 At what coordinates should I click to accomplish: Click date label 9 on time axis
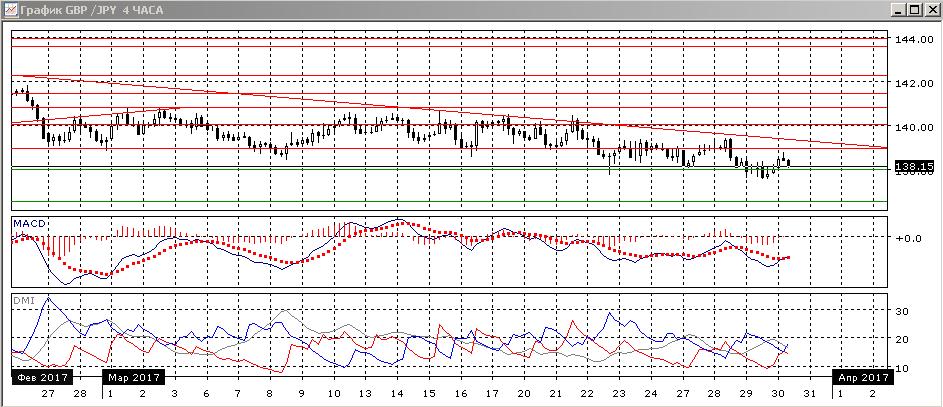301,394
